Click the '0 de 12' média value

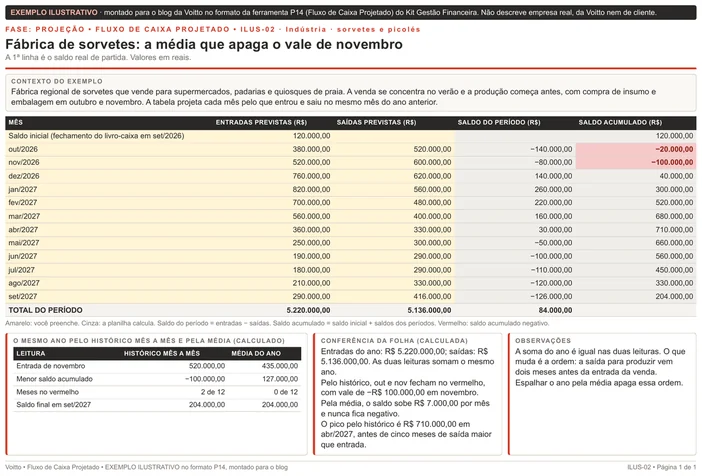tap(286, 392)
